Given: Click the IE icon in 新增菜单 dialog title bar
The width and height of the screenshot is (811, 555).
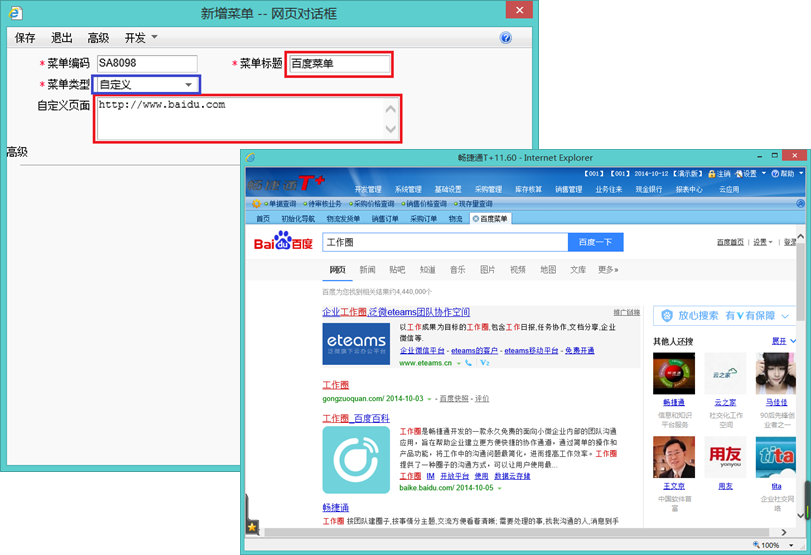Looking at the screenshot, I should tap(16, 12).
